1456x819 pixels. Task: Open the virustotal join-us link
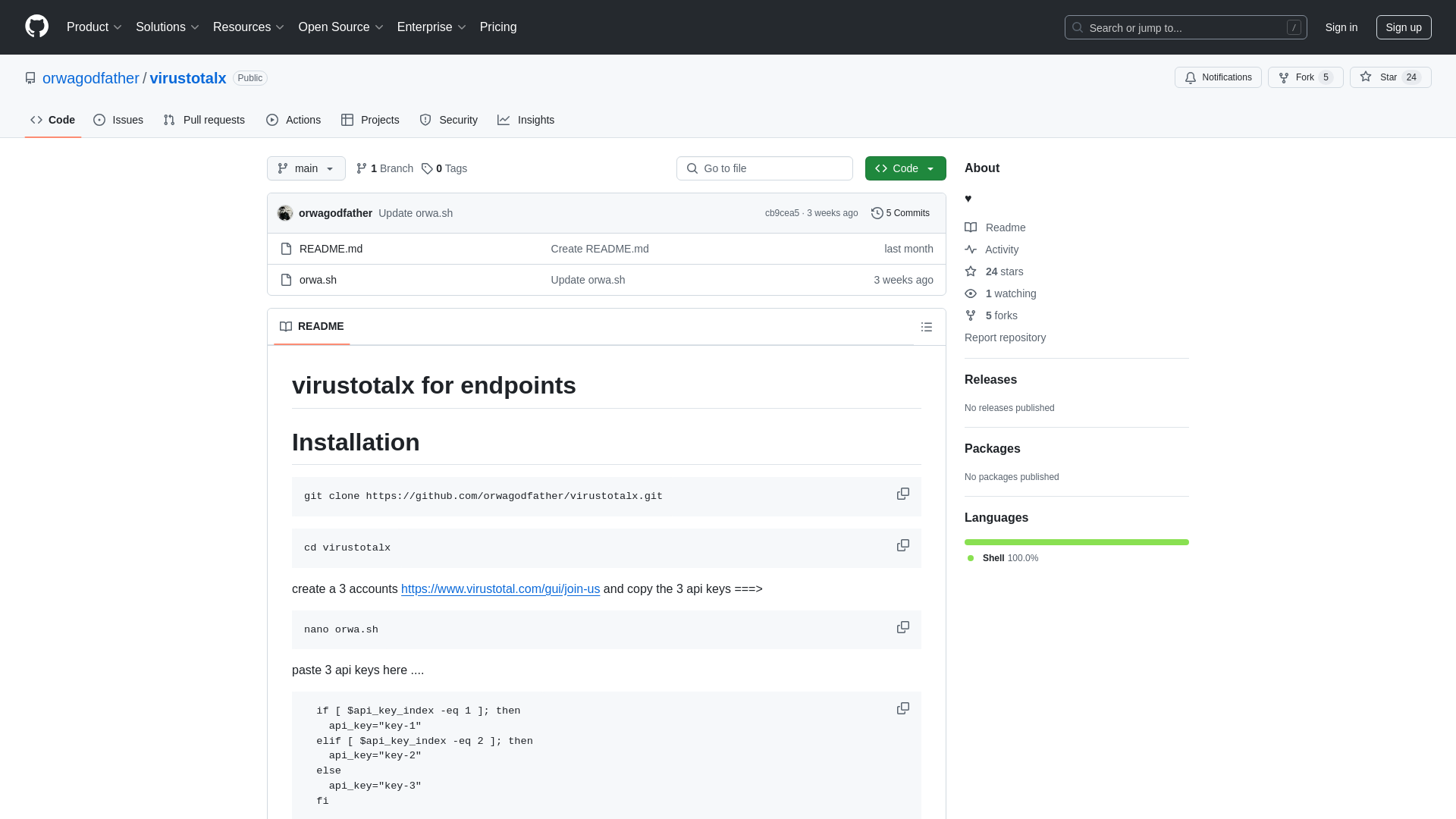(x=500, y=589)
